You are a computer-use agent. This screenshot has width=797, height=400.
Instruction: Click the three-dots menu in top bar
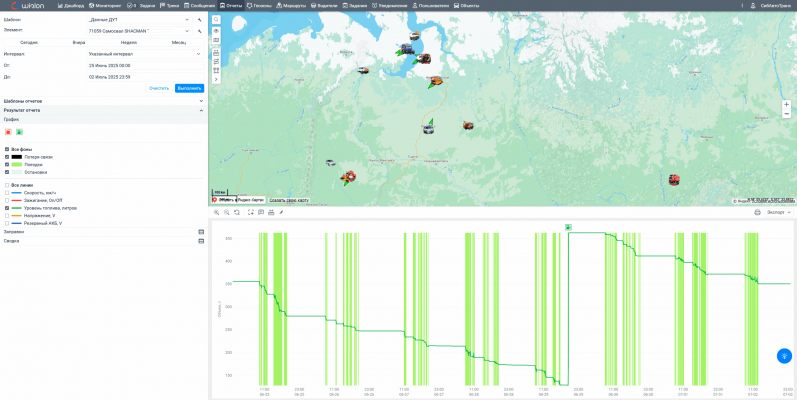click(742, 6)
